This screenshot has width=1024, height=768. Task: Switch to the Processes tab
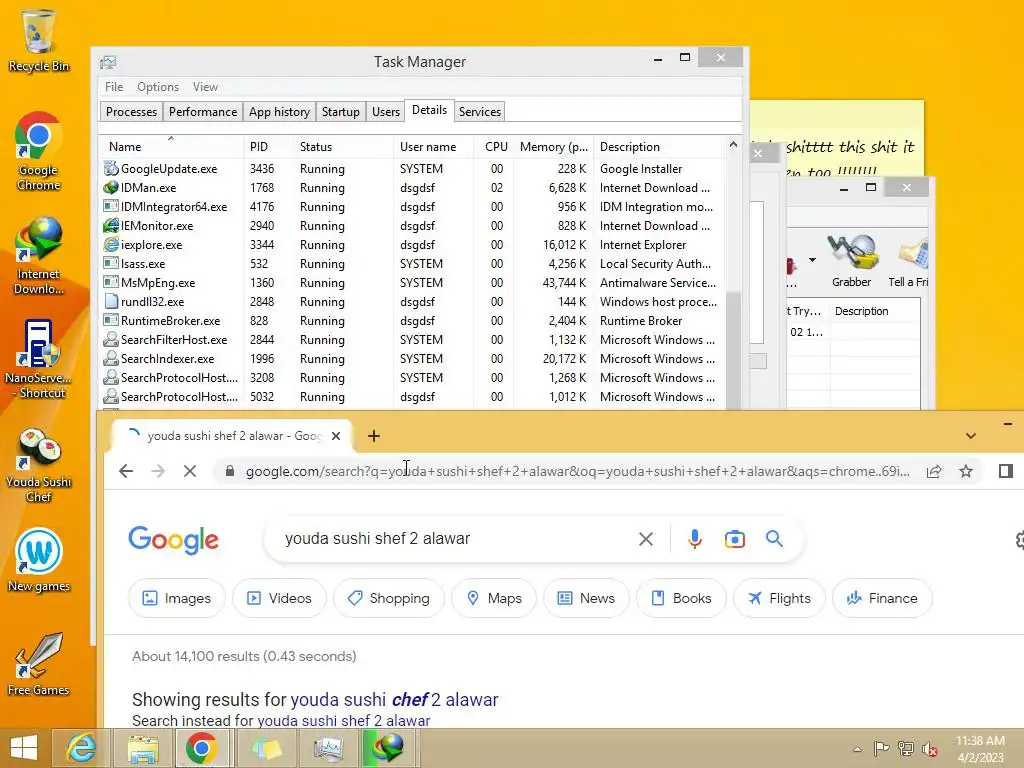pos(131,112)
